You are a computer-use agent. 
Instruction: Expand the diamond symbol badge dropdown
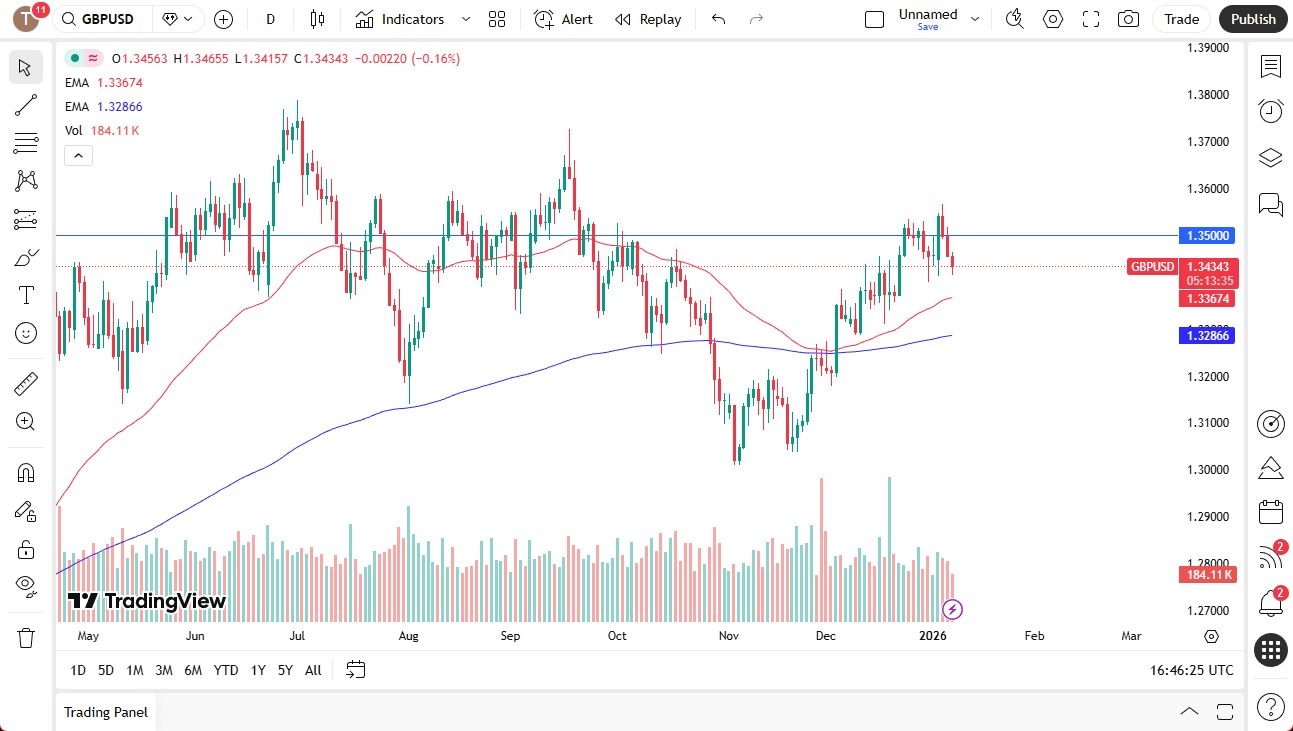pos(178,19)
